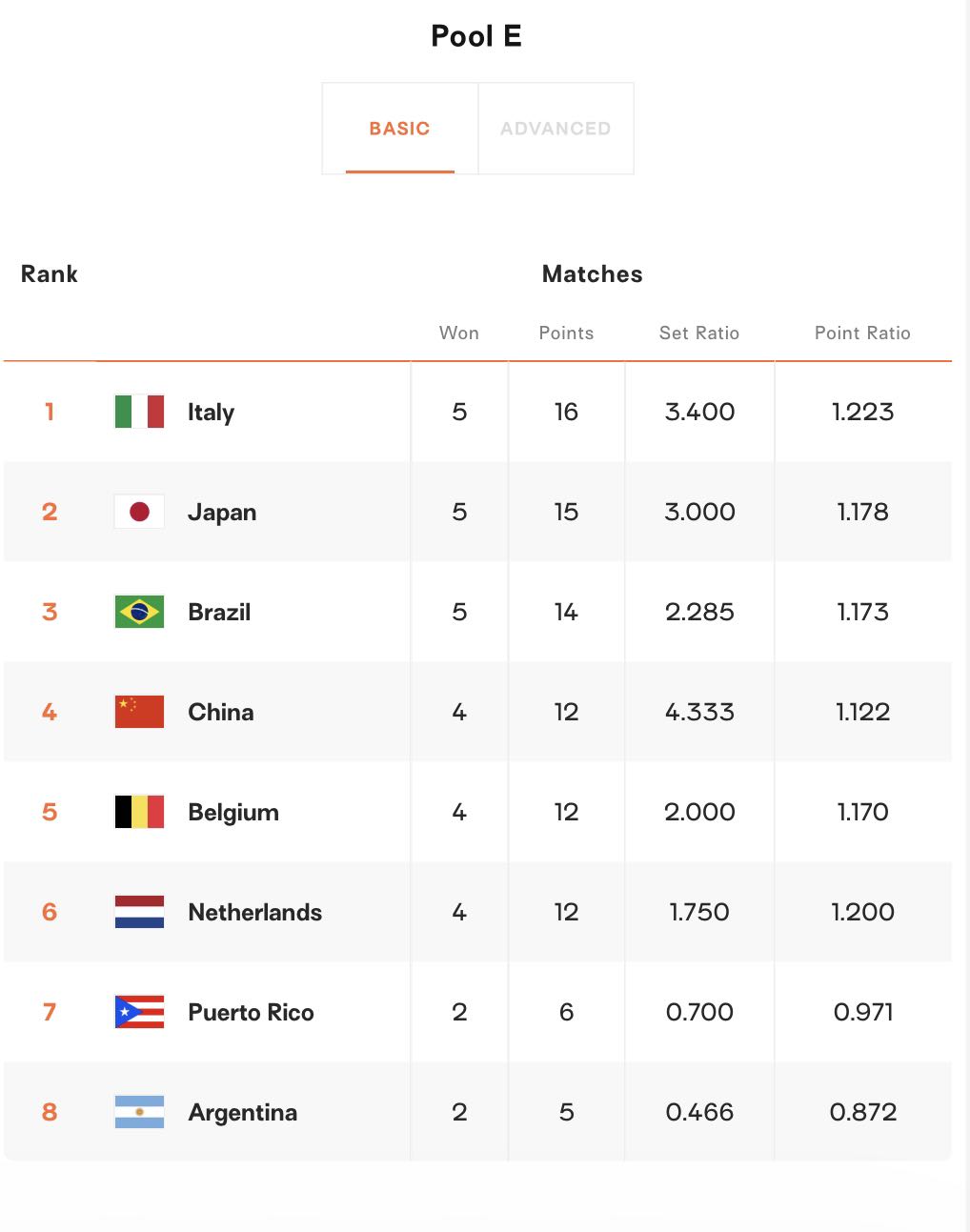
Task: Click the Pool E heading
Action: [x=476, y=36]
